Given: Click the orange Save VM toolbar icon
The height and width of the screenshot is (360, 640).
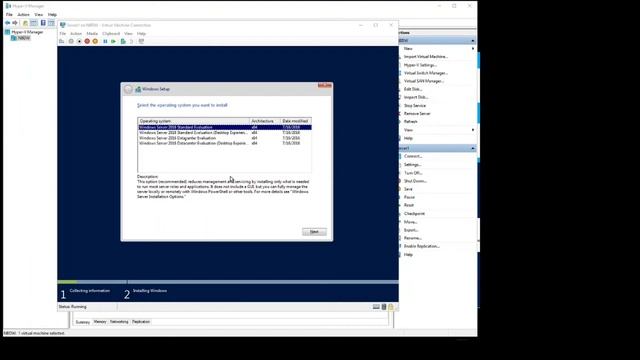Looking at the screenshot, I should [95, 41].
